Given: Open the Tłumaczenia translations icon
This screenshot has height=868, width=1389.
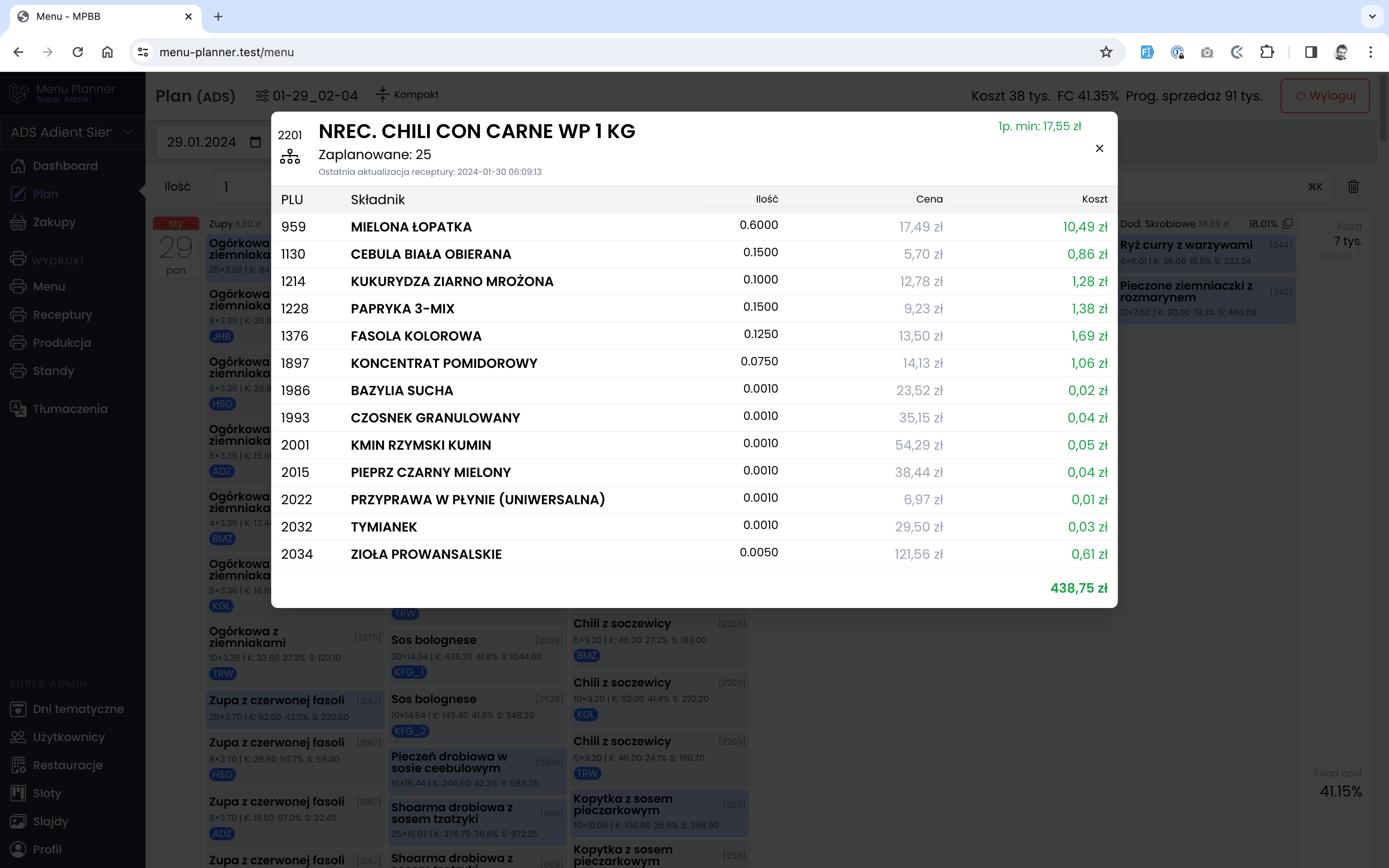Looking at the screenshot, I should [18, 409].
